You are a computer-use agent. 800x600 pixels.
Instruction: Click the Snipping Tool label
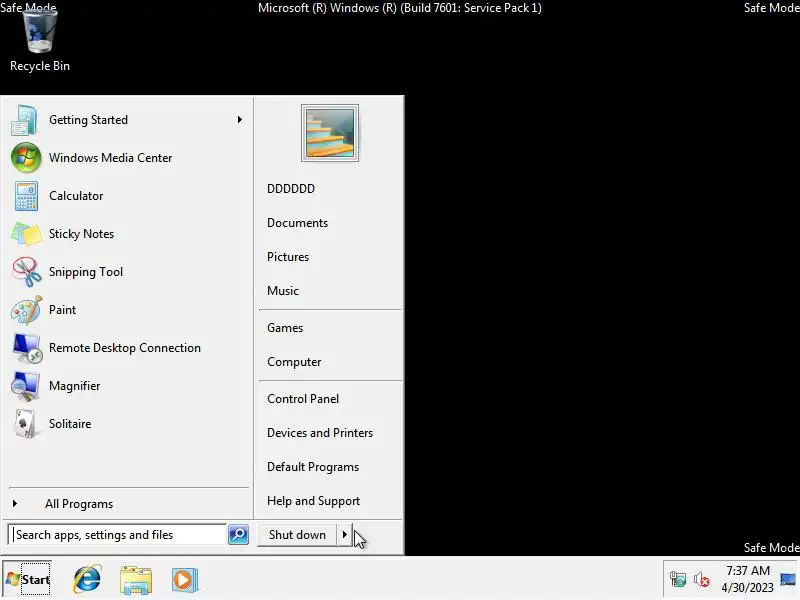click(x=86, y=272)
